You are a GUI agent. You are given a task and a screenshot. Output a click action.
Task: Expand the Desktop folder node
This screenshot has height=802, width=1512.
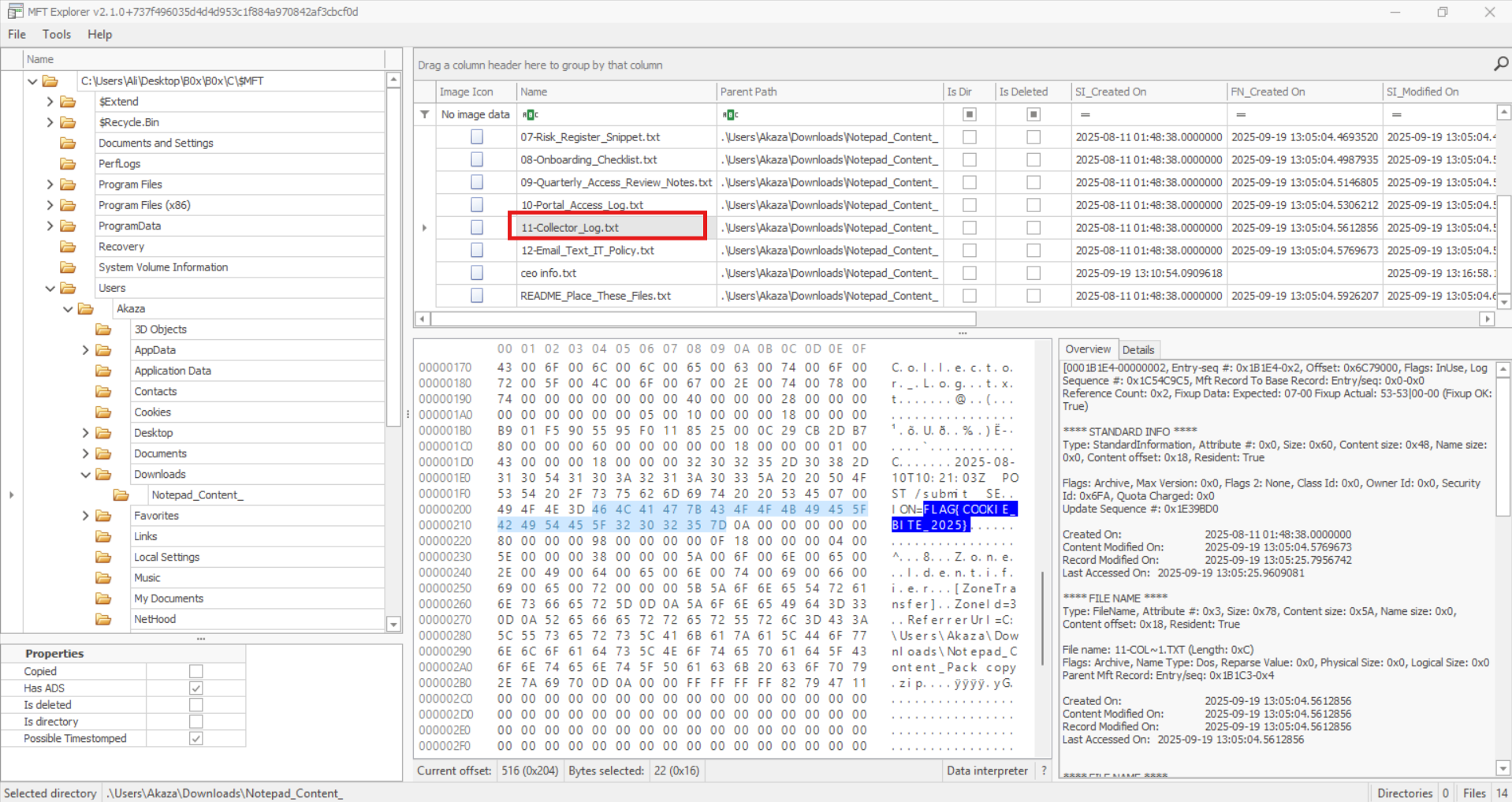click(x=85, y=433)
